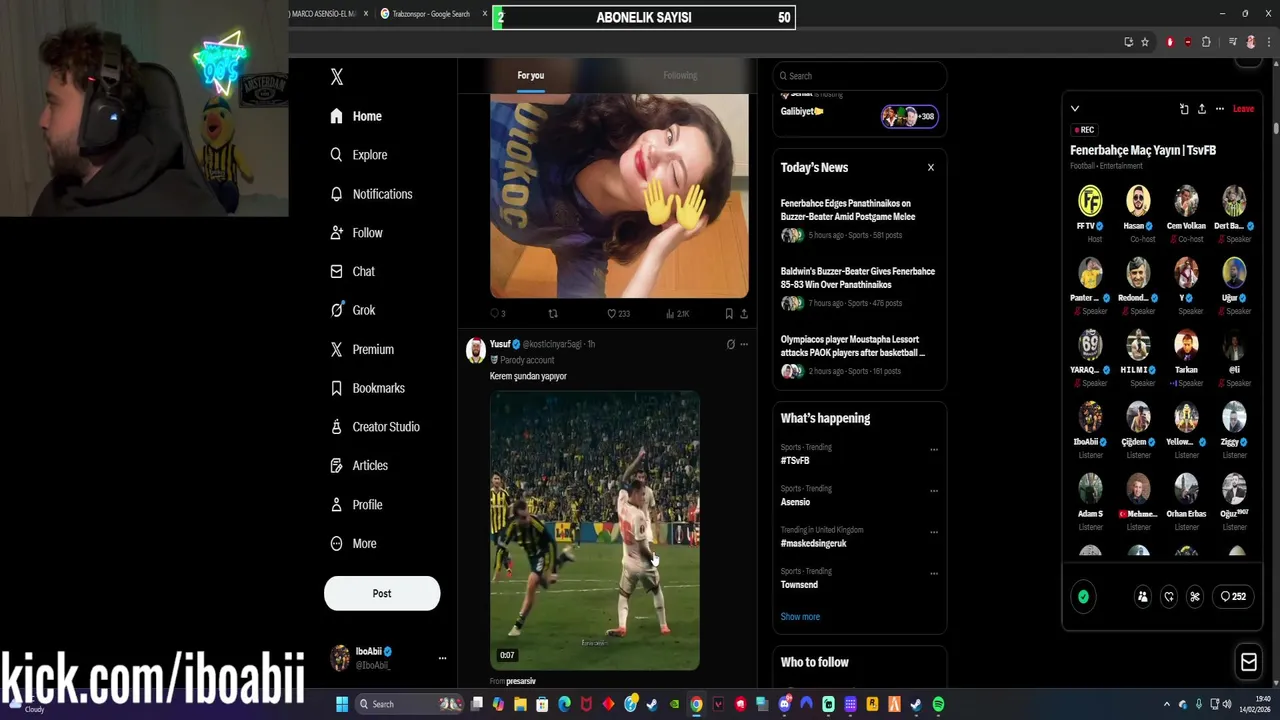Open the Home section

356,116
